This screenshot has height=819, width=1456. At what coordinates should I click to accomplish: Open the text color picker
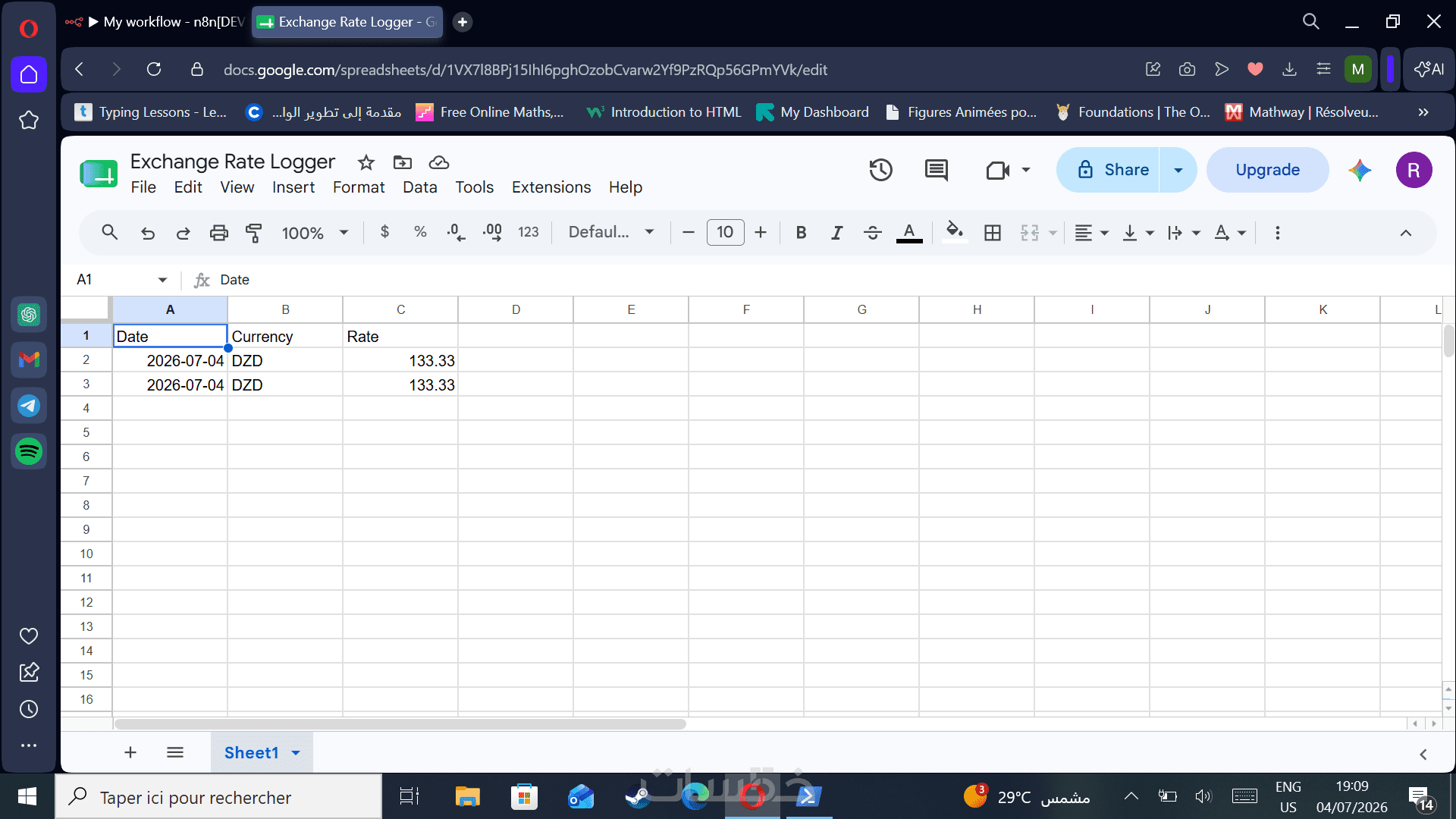pos(909,233)
